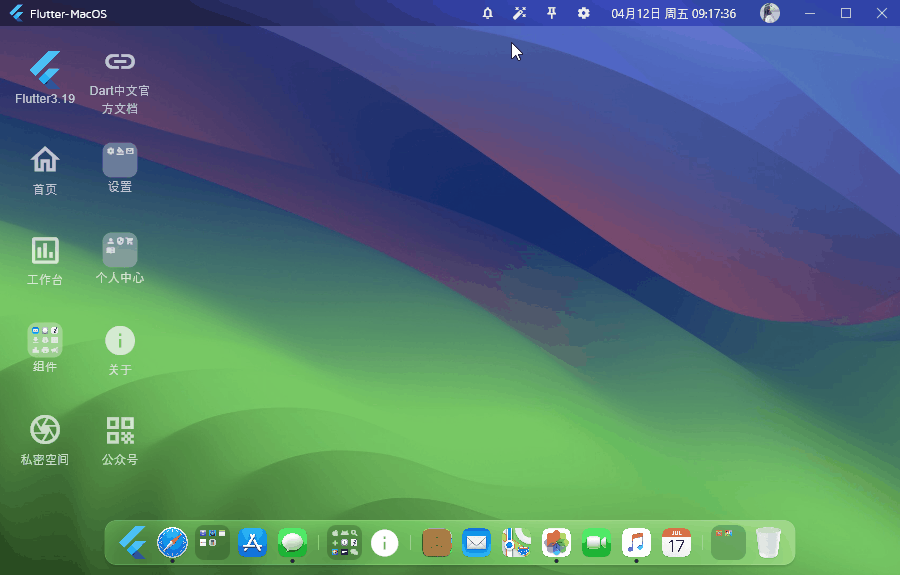
Task: Launch App Store from the dock
Action: click(253, 542)
